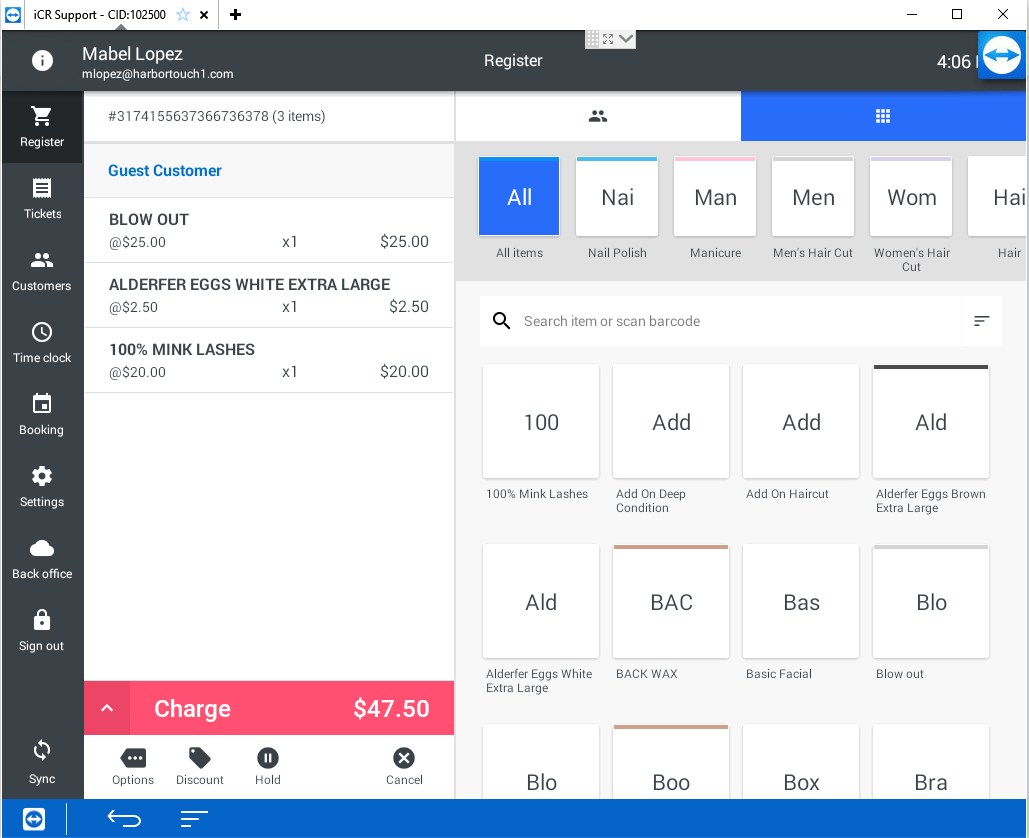1029x838 pixels.
Task: Expand the TeamViewer toolbar chevron
Action: tap(627, 39)
